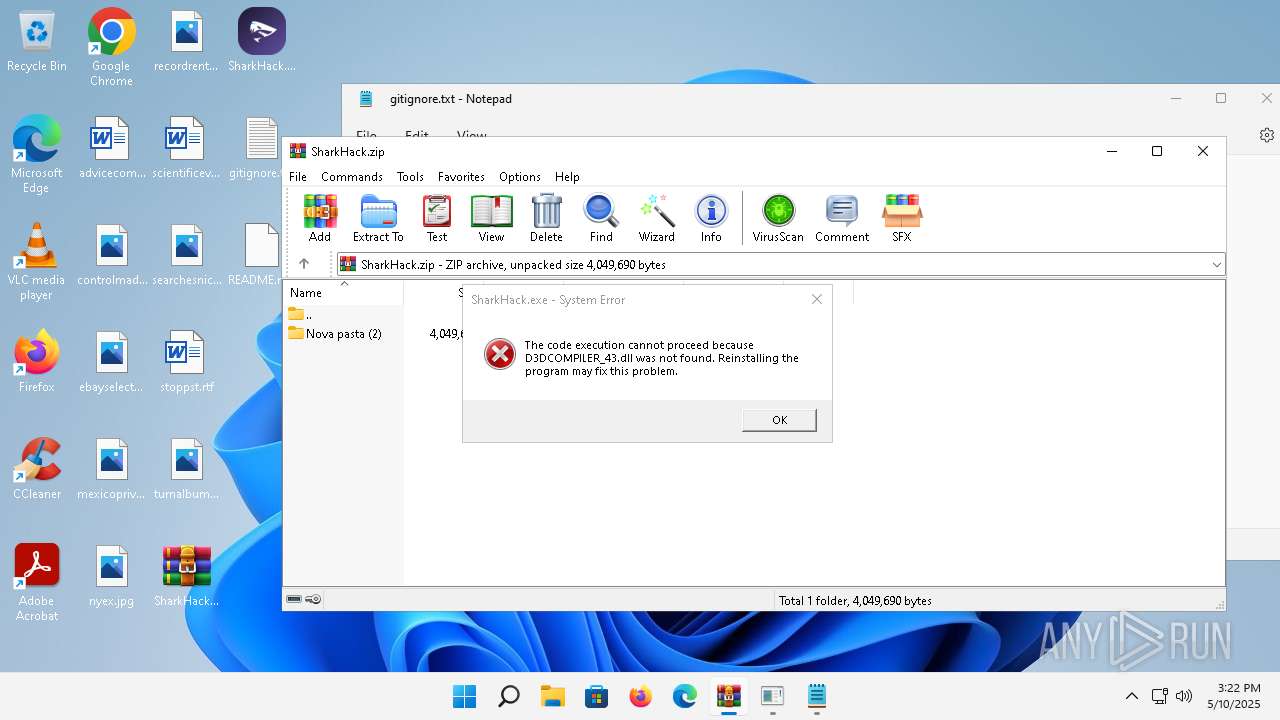Open Adobe Acrobat desktop shortcut
Screen dimensions: 1280x720
(37, 583)
